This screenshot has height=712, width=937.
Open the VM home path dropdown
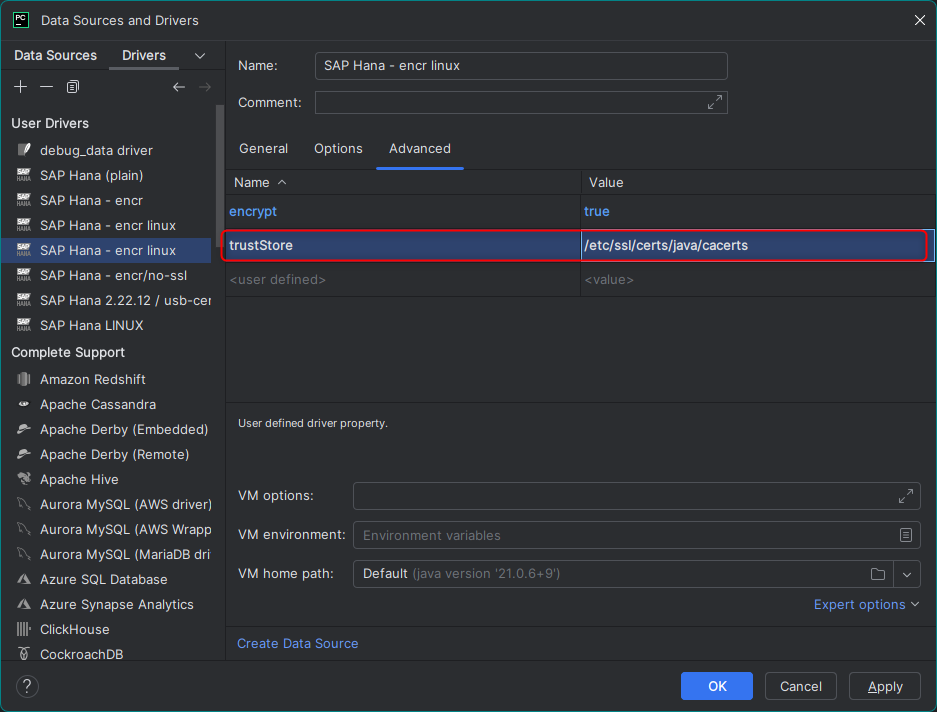[906, 574]
